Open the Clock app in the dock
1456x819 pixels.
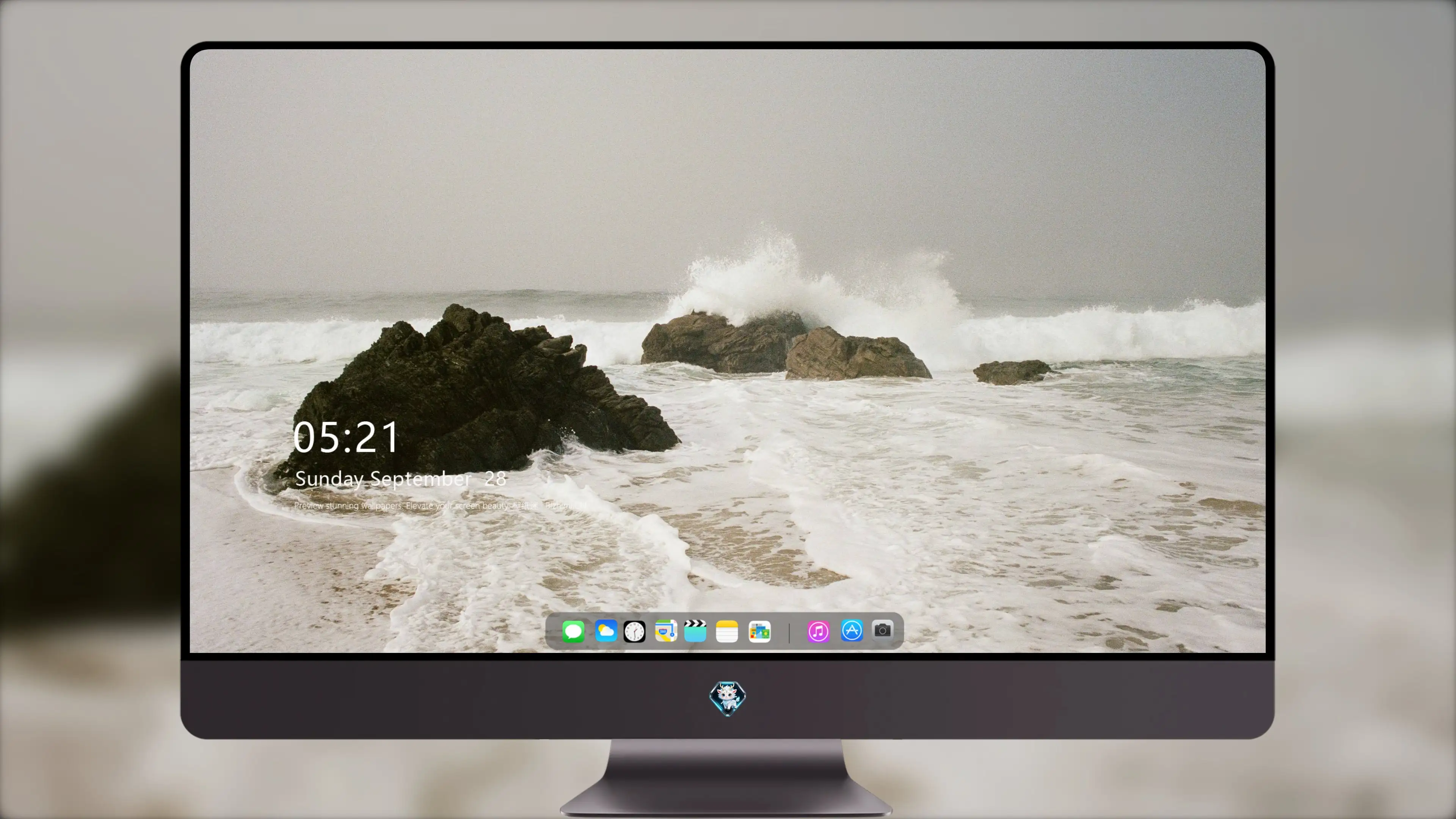click(x=634, y=631)
